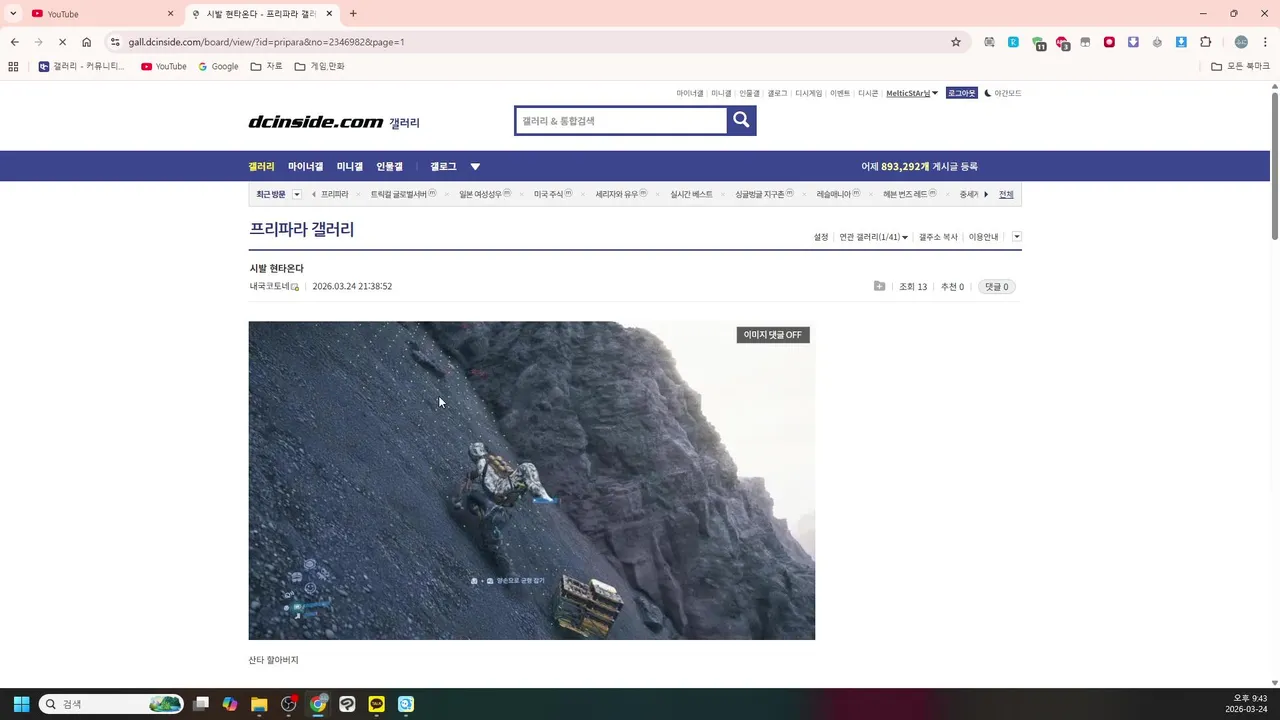Click the bookmark star in address bar
Viewport: 1280px width, 720px height.
coord(956,42)
